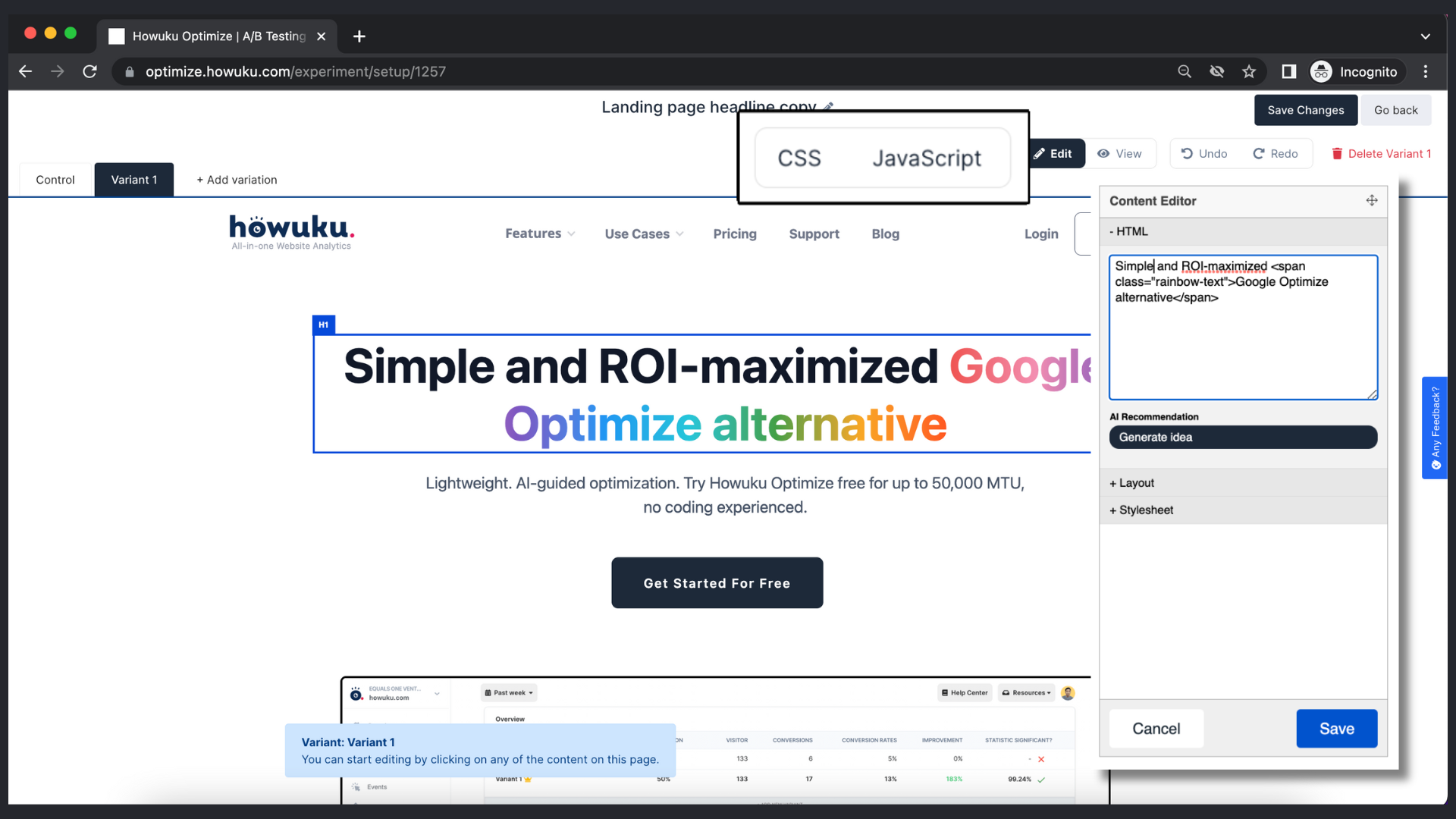Click Save Changes button

1305,110
